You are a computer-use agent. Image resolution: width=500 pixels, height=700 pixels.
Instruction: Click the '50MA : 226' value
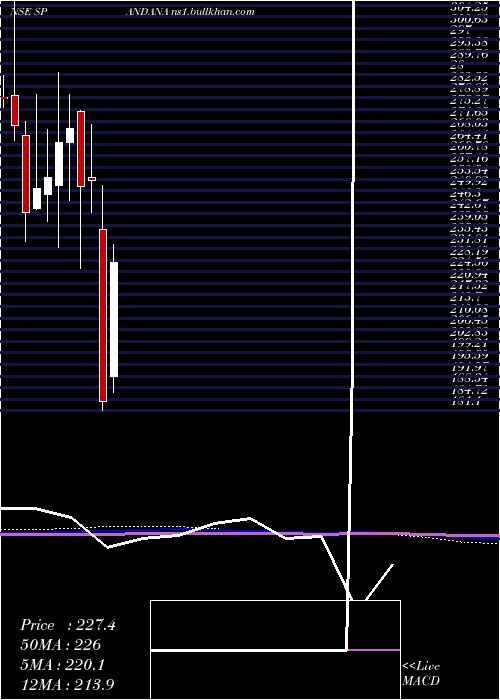point(61,645)
